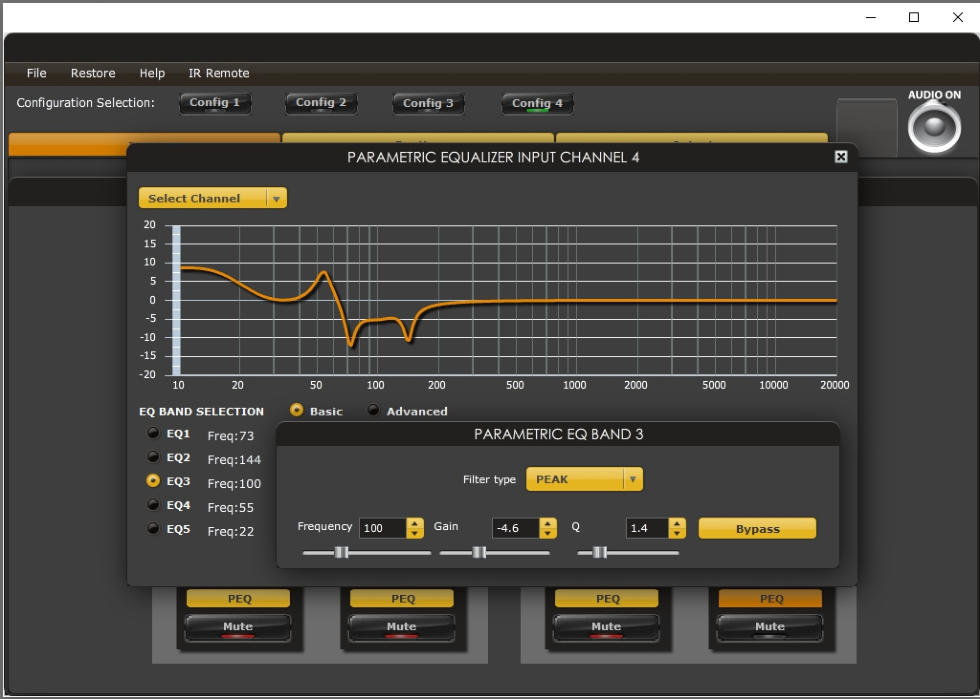Close the Parametric Equalizer dialog
The height and width of the screenshot is (699, 980).
point(841,156)
